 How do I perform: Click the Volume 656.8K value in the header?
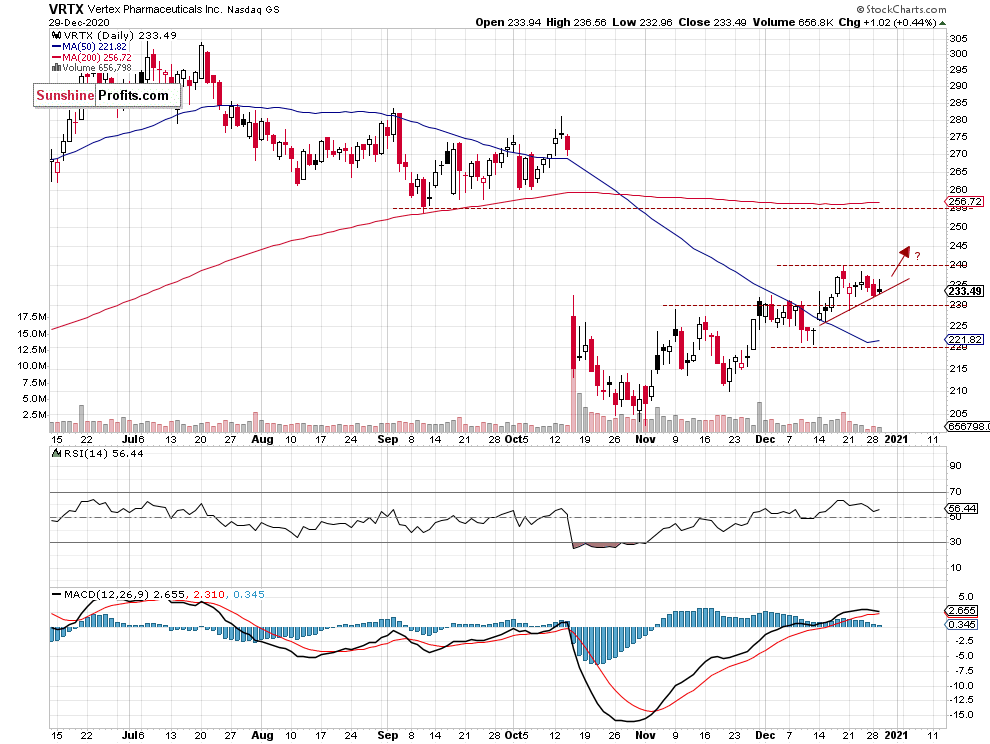[x=792, y=22]
